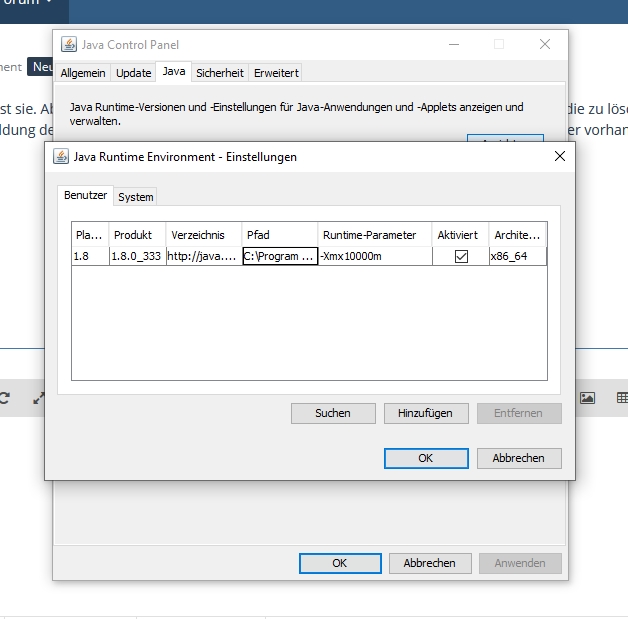Click the Aktiviert column header
The width and height of the screenshot is (628, 619).
click(460, 235)
